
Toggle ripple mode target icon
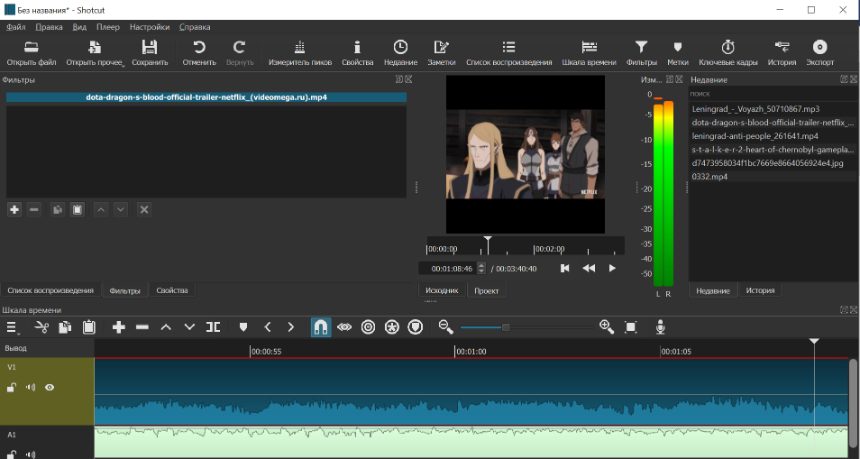click(368, 327)
